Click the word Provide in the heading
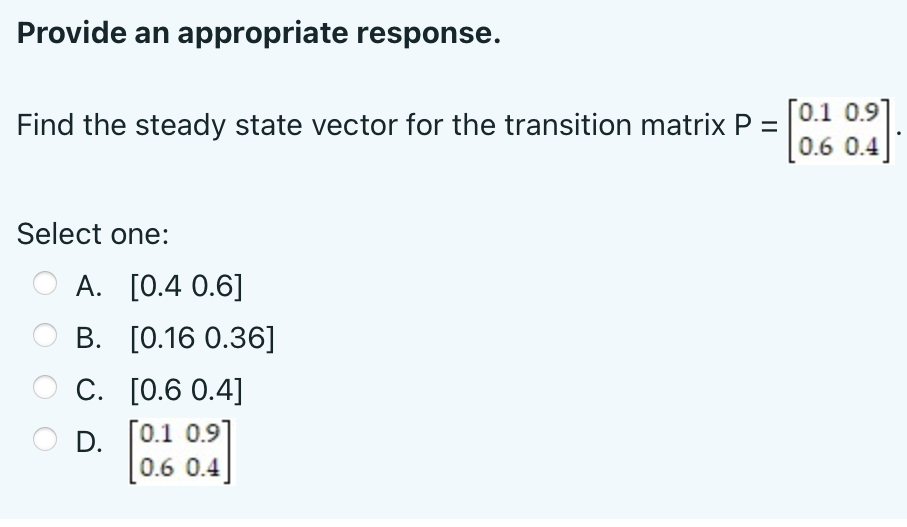The image size is (907, 527). 72,32
